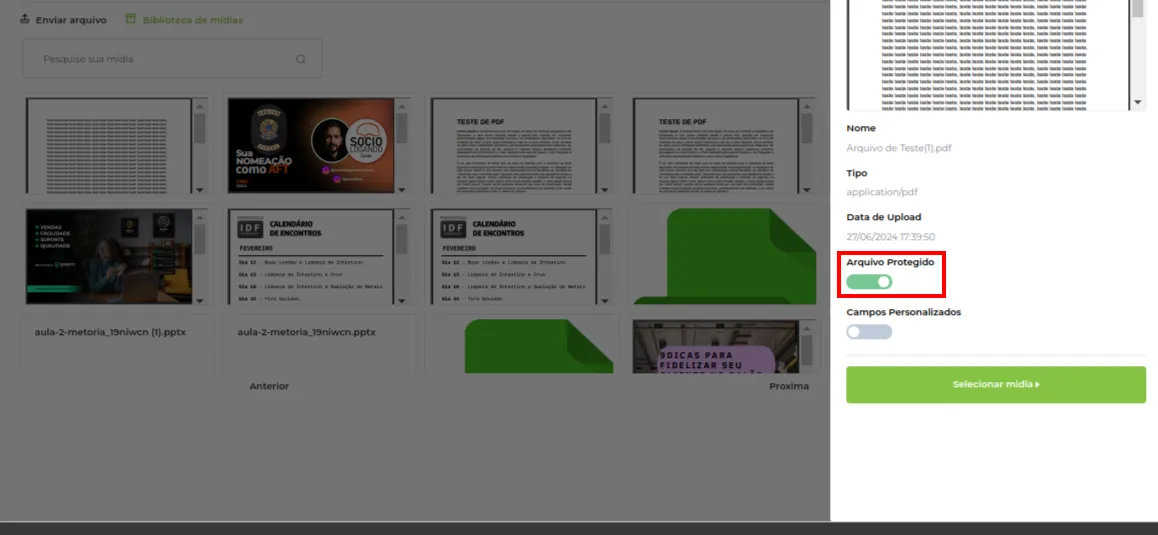Click the down arrow of the preview panel scrollbar
Image resolution: width=1158 pixels, height=535 pixels.
[1138, 103]
